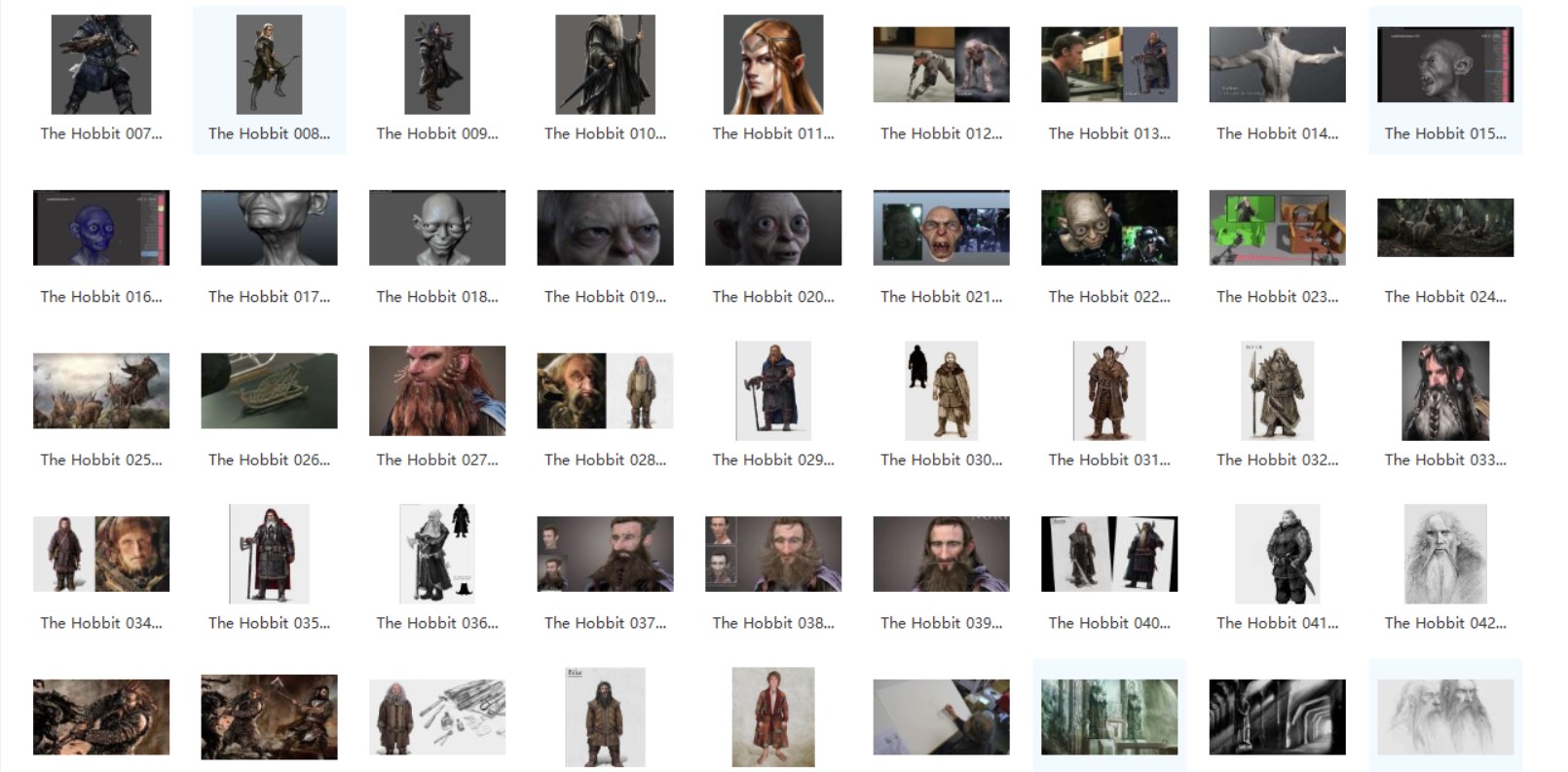Click the "The Hobbit 030..." file name

[941, 460]
